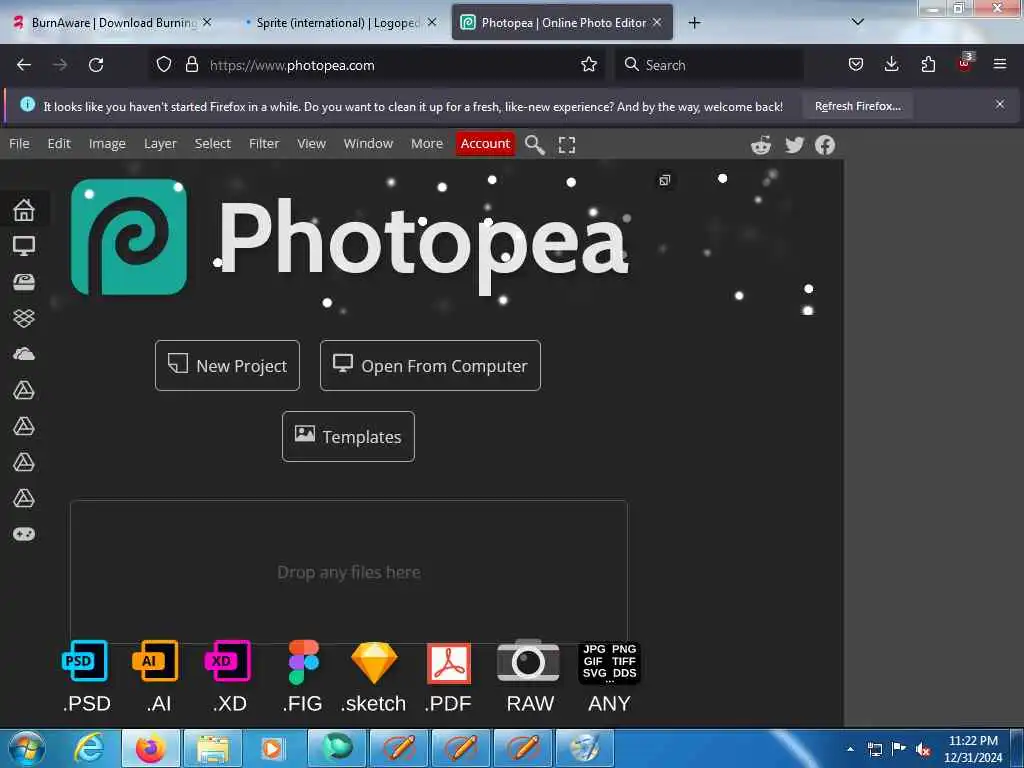1024x768 pixels.
Task: Start a New Project
Action: [227, 366]
